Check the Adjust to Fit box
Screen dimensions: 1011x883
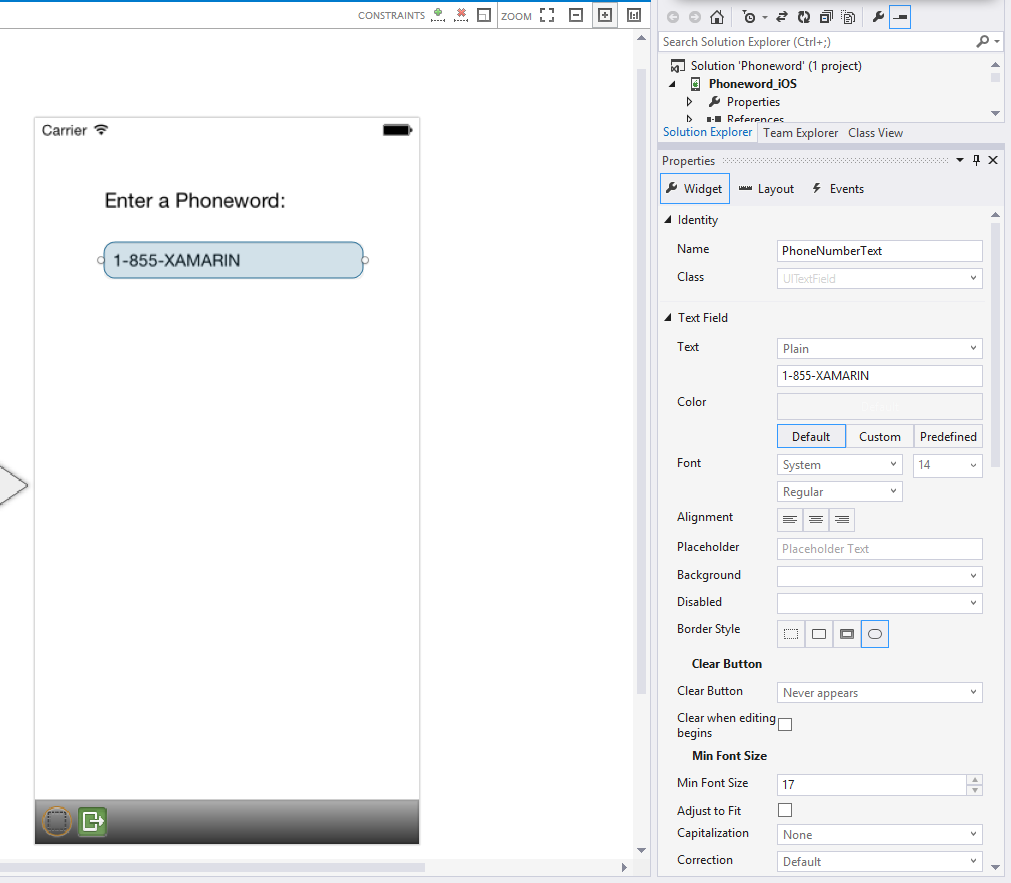click(785, 810)
